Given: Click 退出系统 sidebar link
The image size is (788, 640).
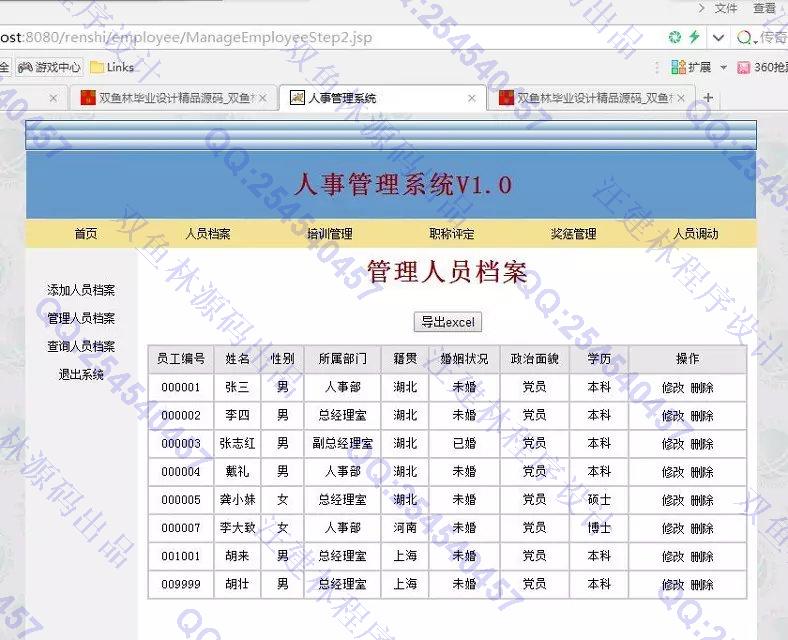Looking at the screenshot, I should tap(81, 374).
